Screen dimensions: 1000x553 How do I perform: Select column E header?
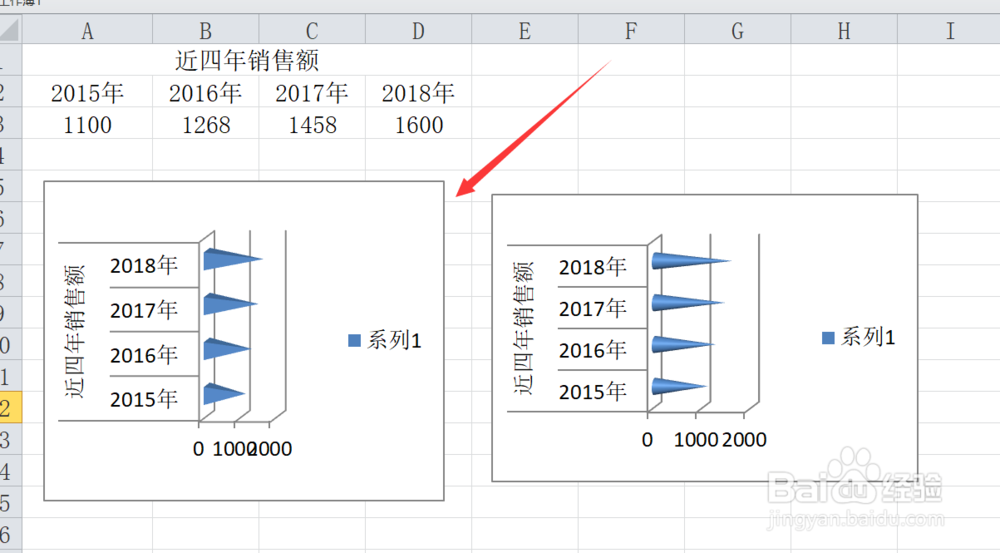point(525,30)
